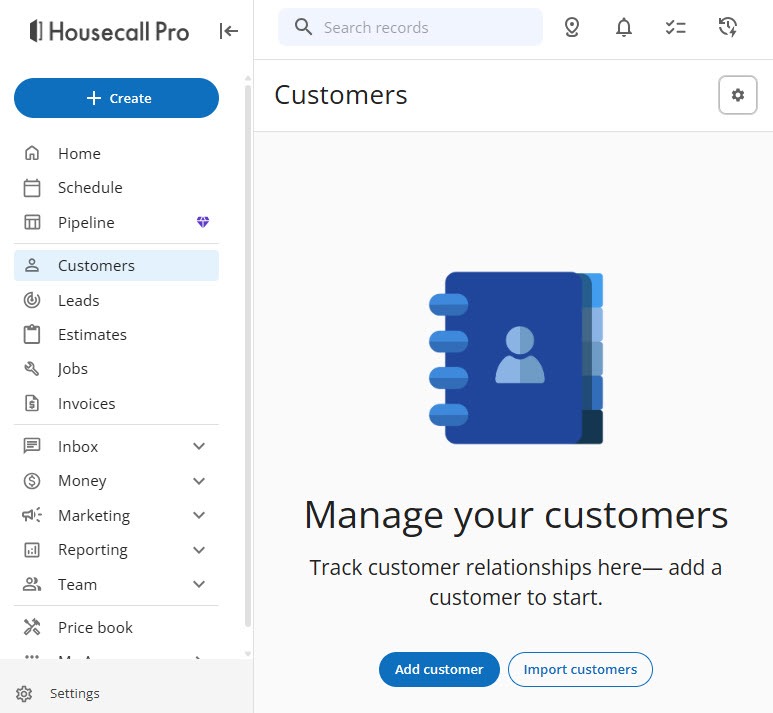773x713 pixels.
Task: Click the Money dollar icon
Action: [32, 481]
